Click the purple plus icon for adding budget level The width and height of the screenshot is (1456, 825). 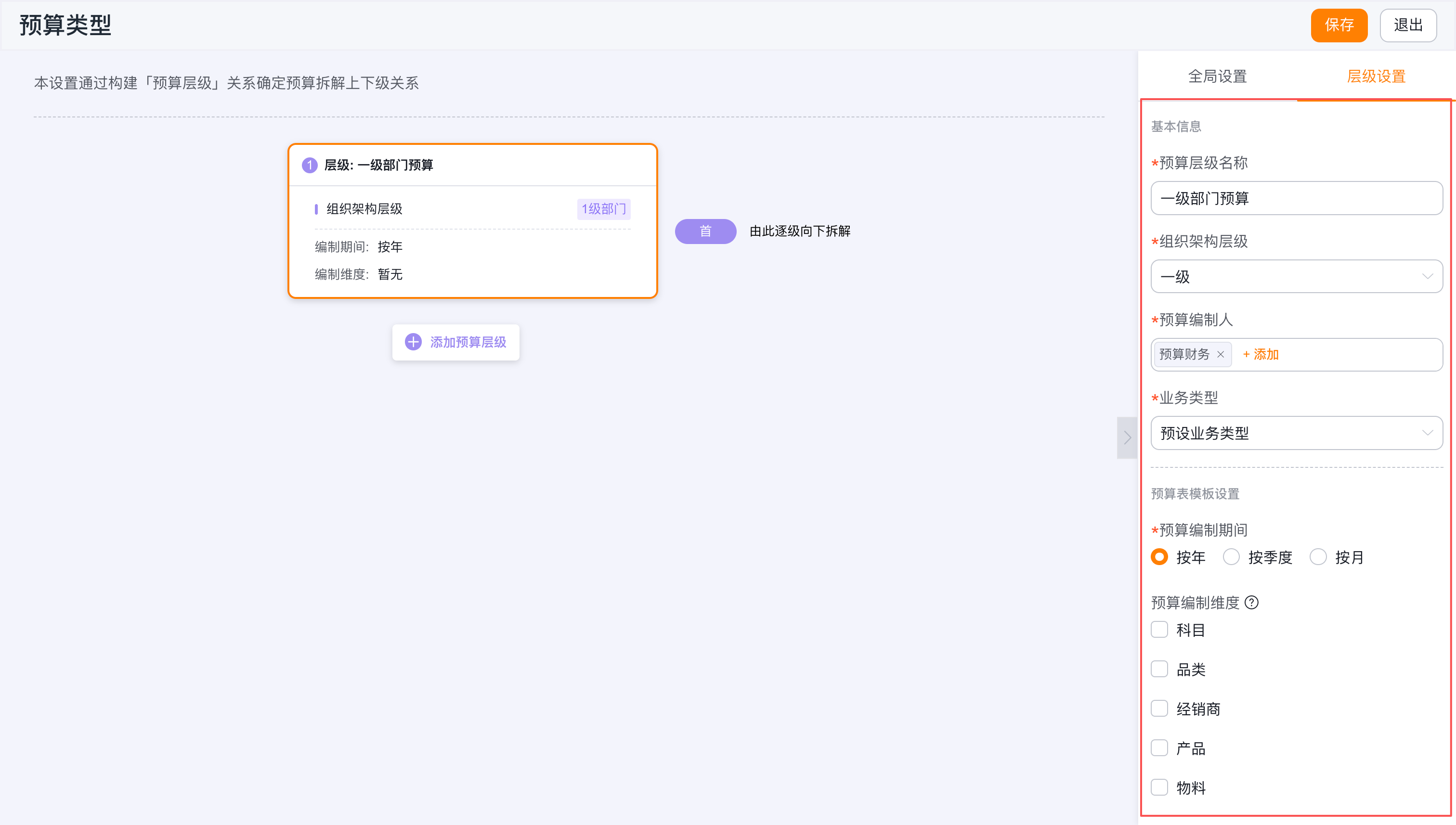(413, 342)
